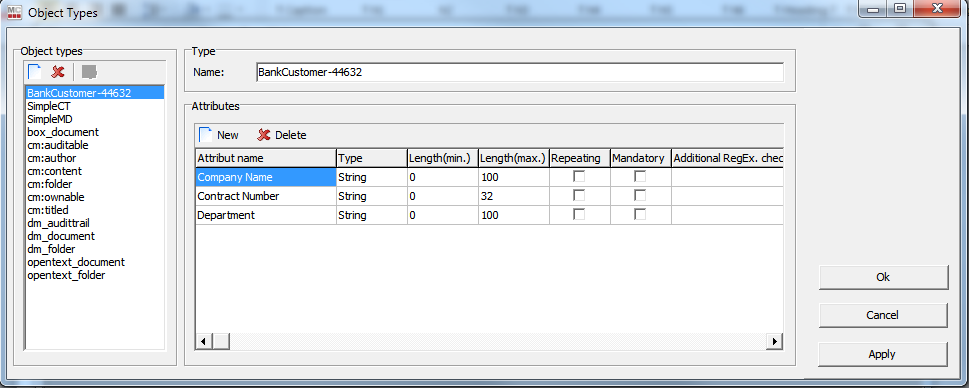Select opentext_document in object types list
This screenshot has width=969, height=388.
tap(76, 262)
